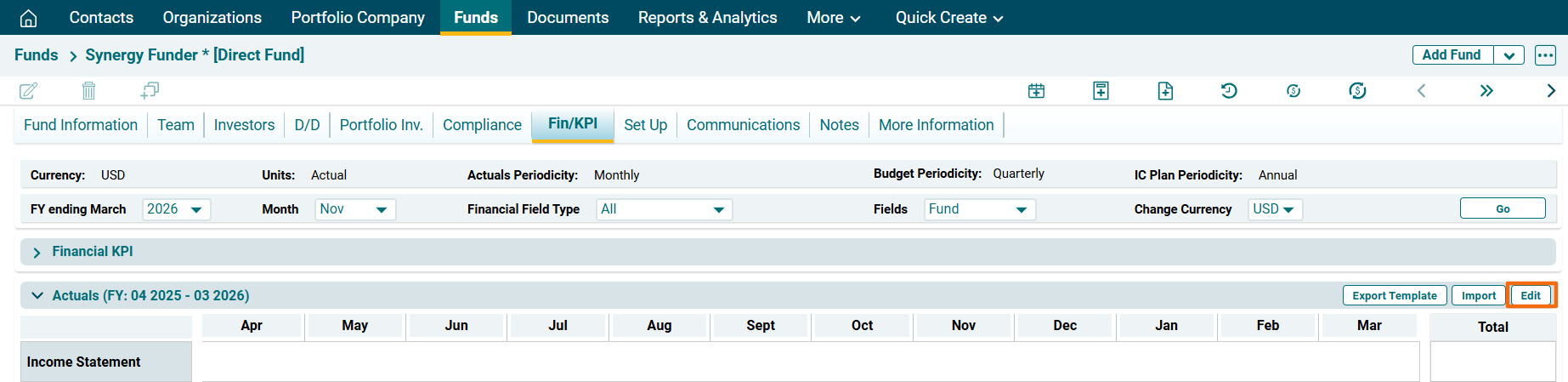Click the larger currency refresh icon
Screen dimensions: 1568x382
tap(1357, 90)
